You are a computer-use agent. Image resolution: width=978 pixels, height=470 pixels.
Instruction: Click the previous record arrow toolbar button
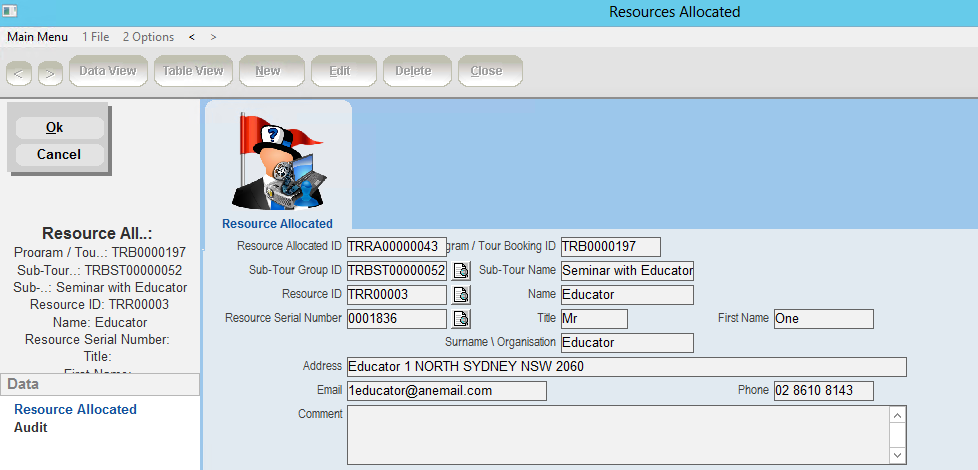pyautogui.click(x=20, y=72)
